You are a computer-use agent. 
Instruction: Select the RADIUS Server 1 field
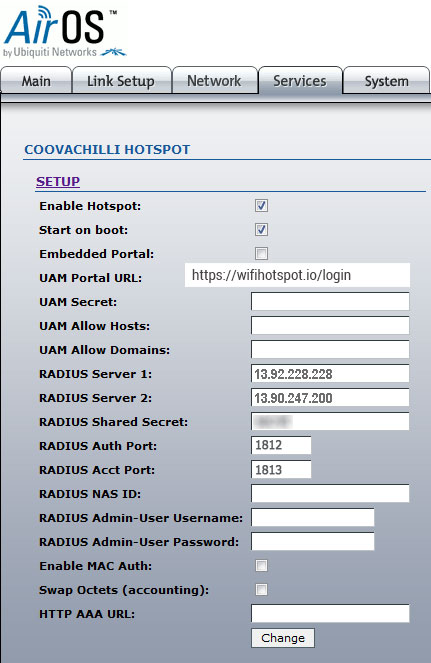pyautogui.click(x=330, y=374)
